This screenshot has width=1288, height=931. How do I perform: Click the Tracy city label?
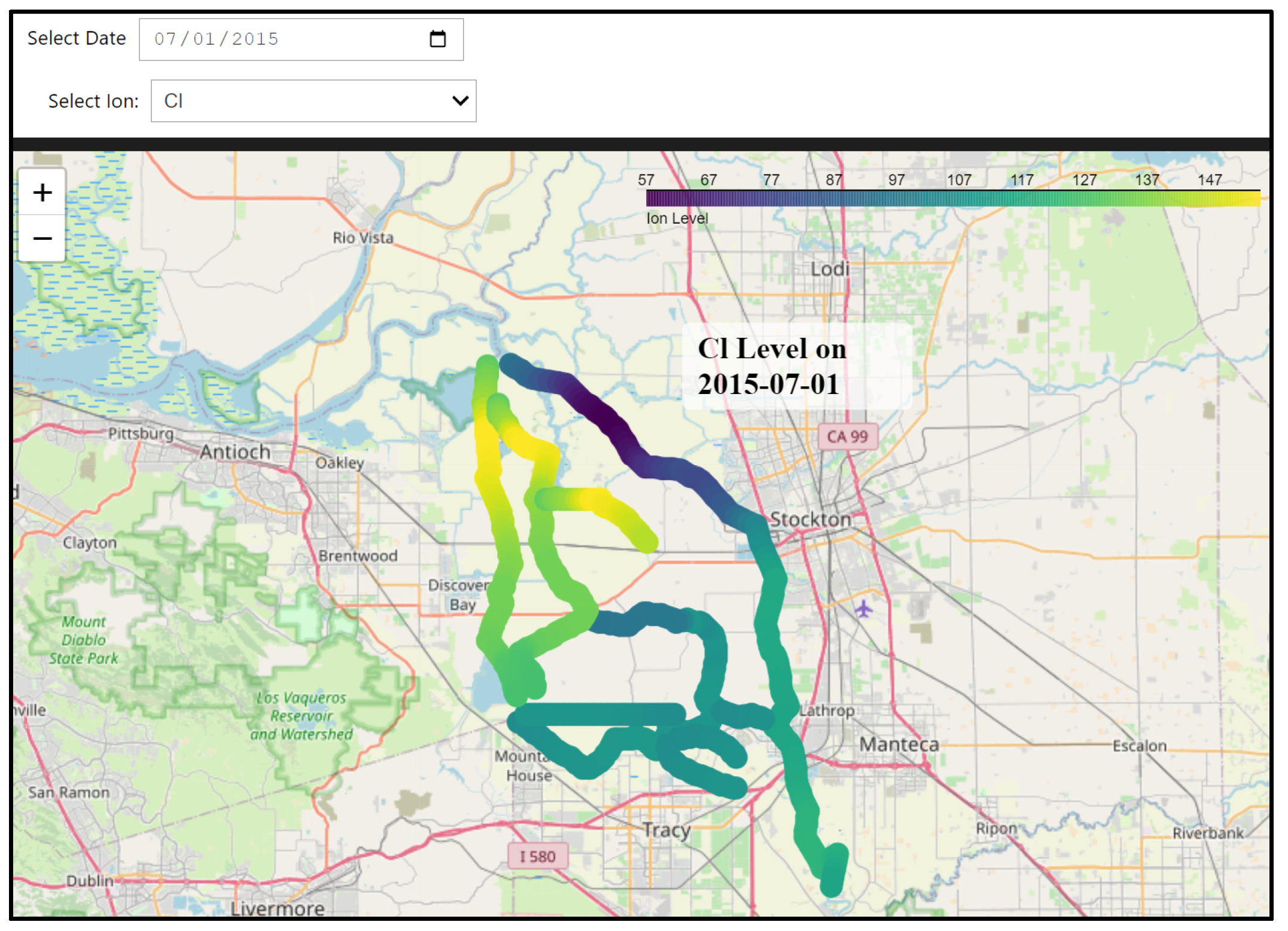[x=666, y=830]
